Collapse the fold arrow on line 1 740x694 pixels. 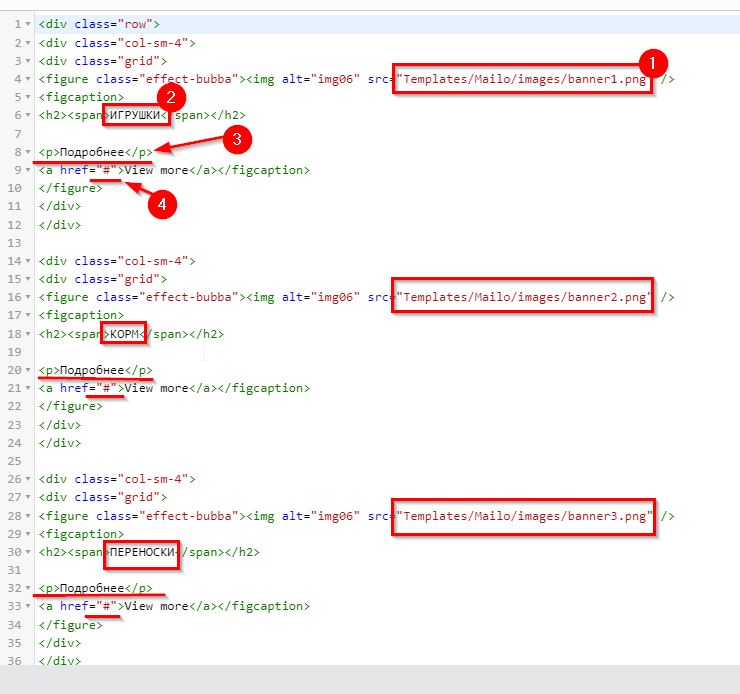click(x=28, y=23)
